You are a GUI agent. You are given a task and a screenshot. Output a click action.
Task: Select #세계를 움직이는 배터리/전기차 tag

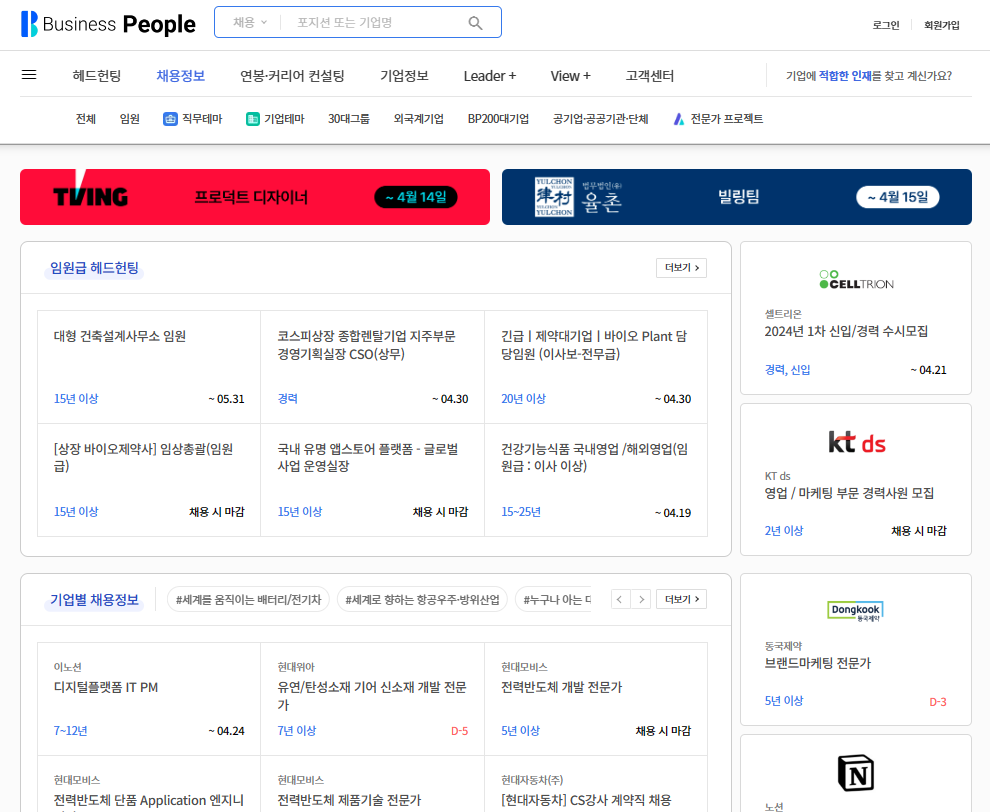pos(249,599)
